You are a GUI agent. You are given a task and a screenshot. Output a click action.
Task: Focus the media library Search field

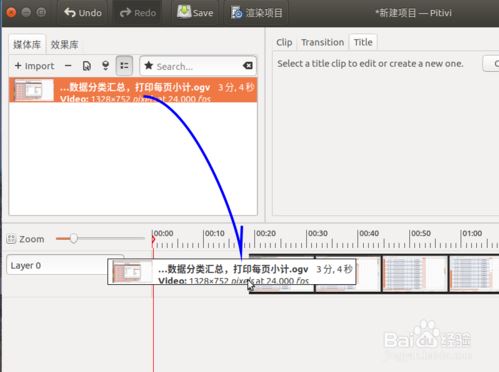[x=198, y=66]
